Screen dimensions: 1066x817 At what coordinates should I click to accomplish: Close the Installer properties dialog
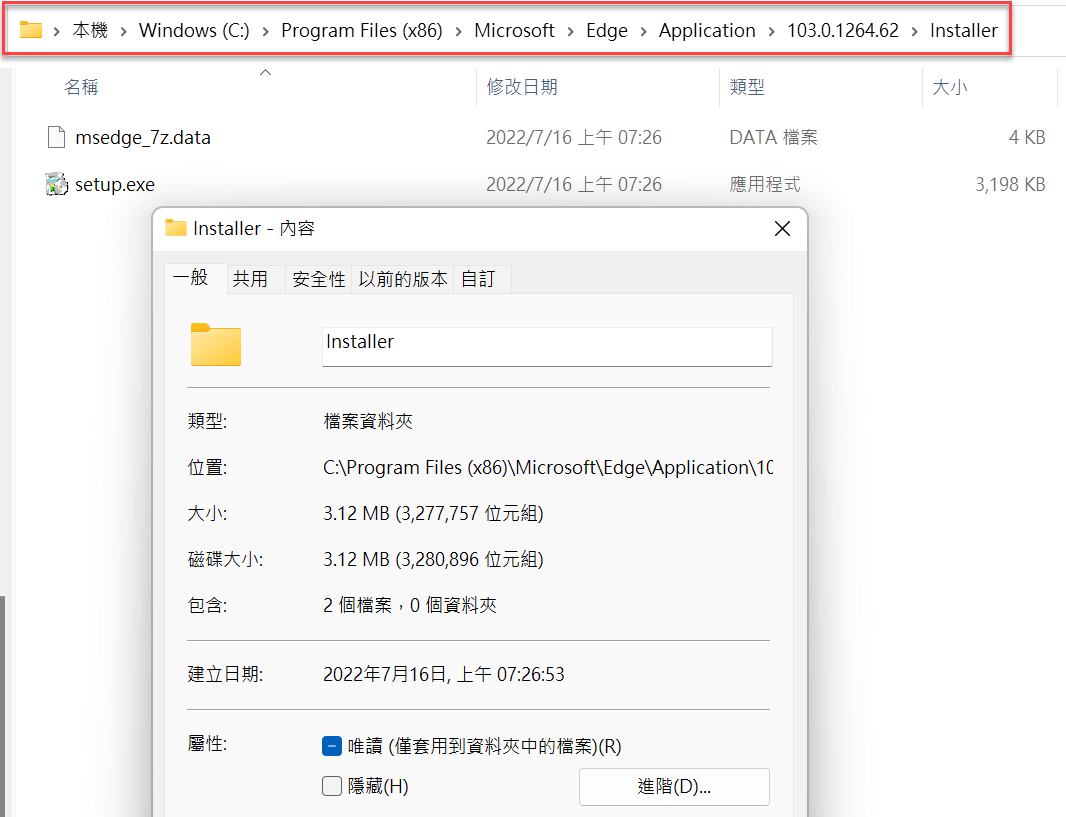[x=783, y=228]
